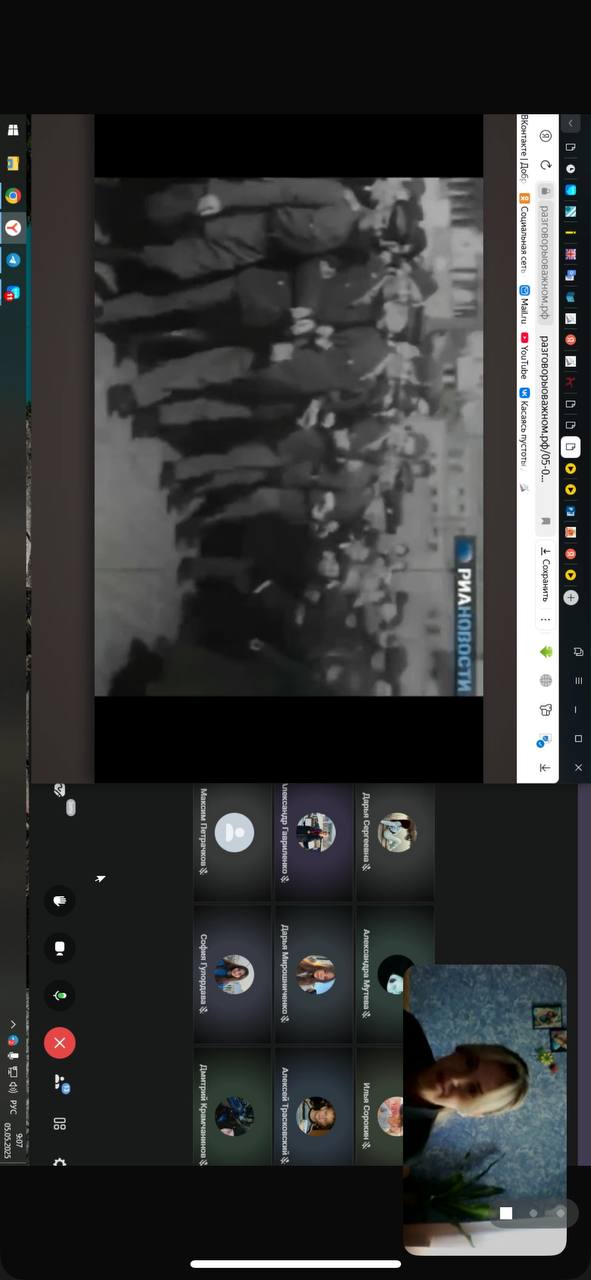Viewport: 591px width, 1280px height.
Task: Open the РУС input language selector
Action: click(12, 1105)
